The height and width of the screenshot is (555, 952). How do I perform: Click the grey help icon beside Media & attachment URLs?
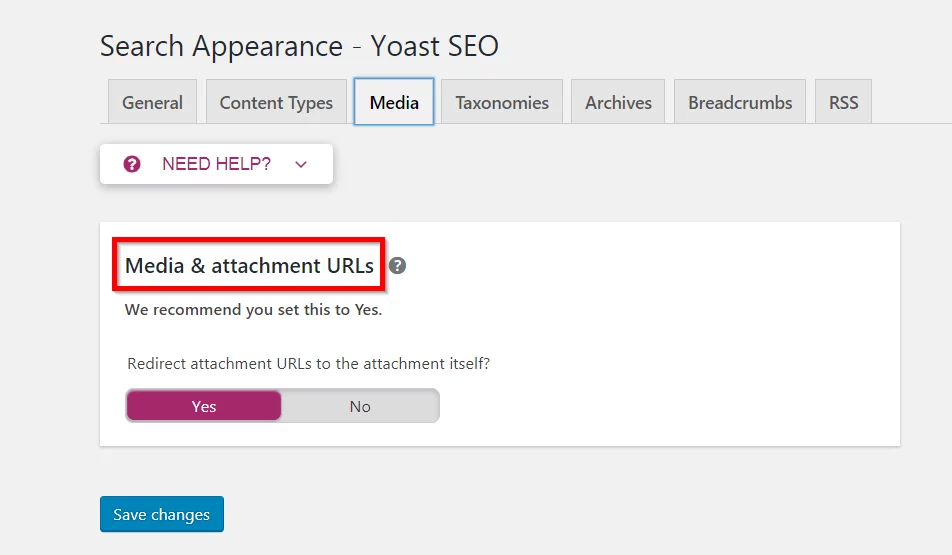397,265
